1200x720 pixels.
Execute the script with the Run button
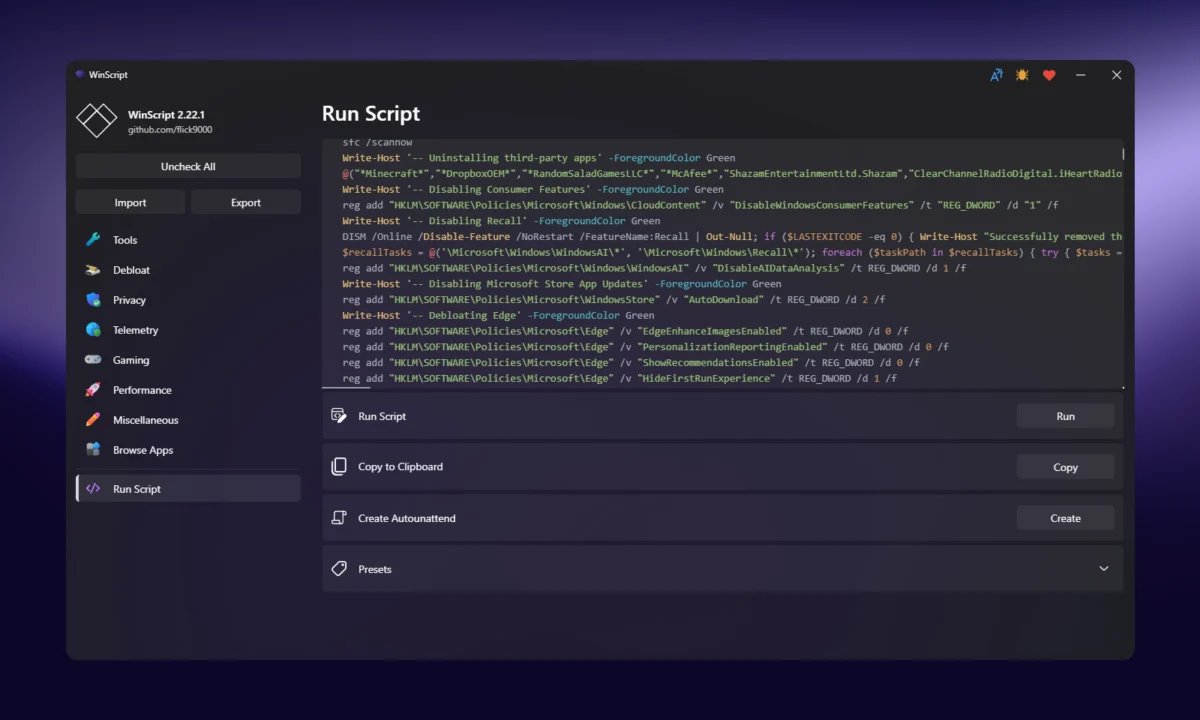coord(1066,416)
